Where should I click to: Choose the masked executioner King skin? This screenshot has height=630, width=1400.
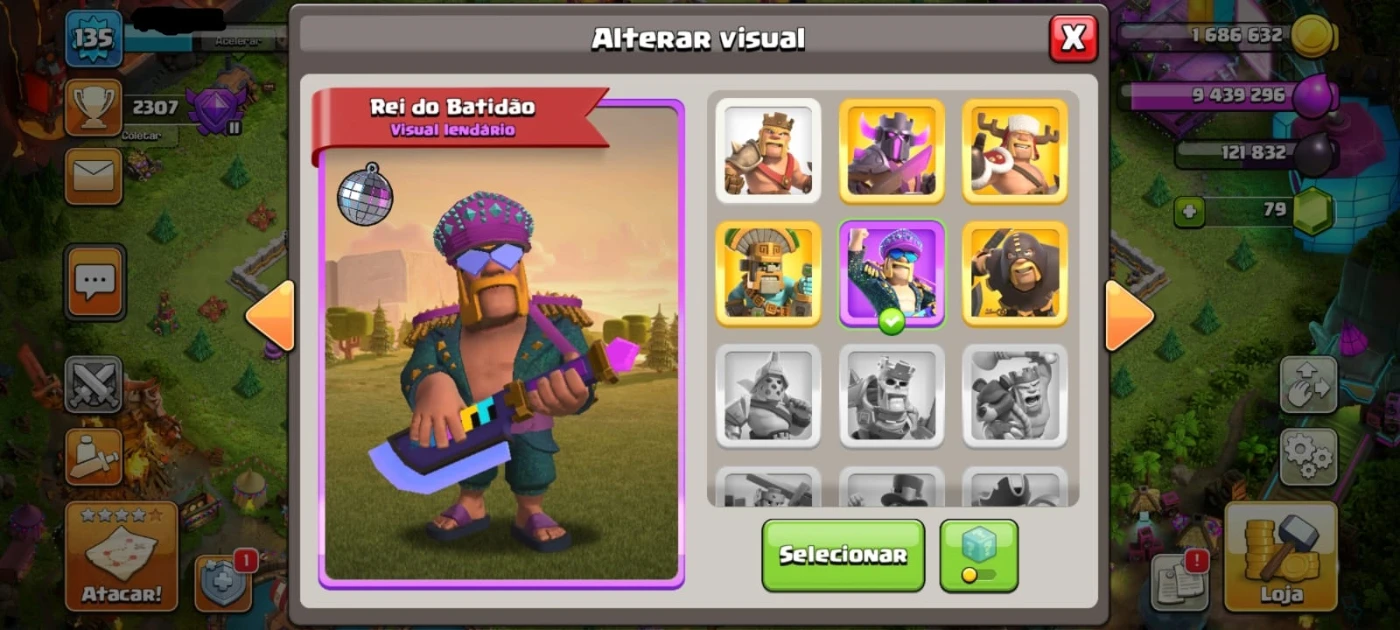click(1015, 274)
